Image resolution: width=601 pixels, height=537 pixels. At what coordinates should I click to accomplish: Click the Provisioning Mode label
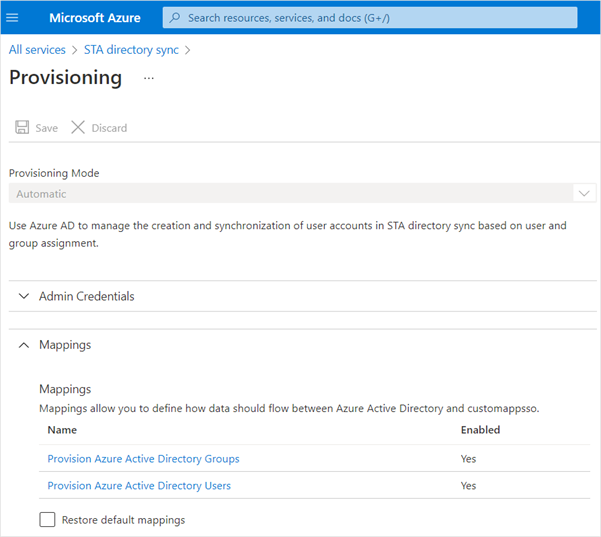tap(54, 173)
